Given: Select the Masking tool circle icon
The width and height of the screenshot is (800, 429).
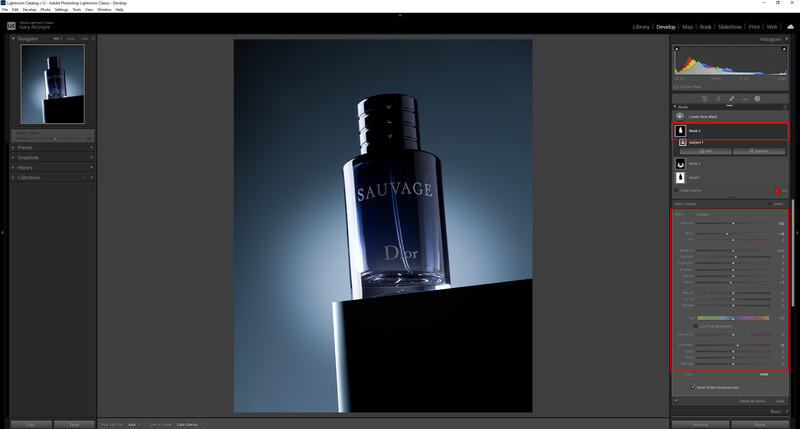Looking at the screenshot, I should click(x=757, y=98).
